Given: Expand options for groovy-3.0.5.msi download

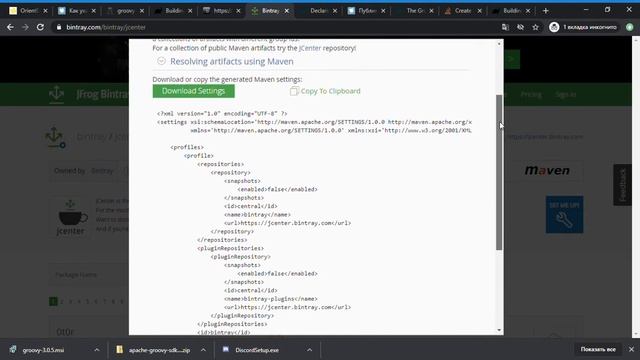Looking at the screenshot, I should (x=97, y=350).
